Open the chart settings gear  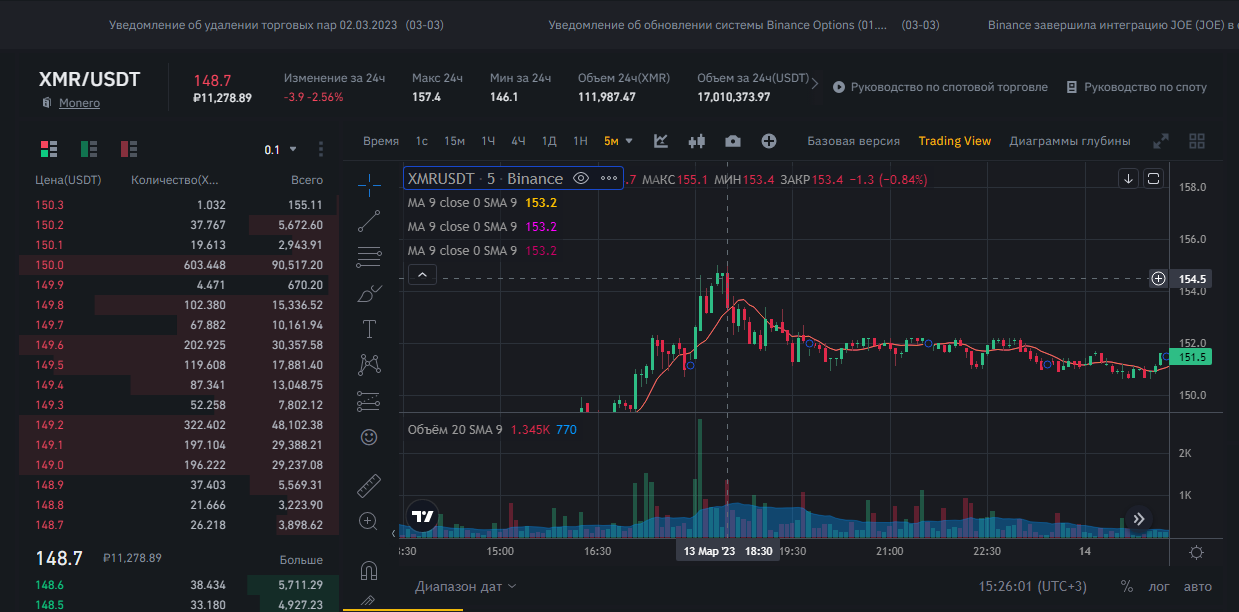pyautogui.click(x=1196, y=552)
